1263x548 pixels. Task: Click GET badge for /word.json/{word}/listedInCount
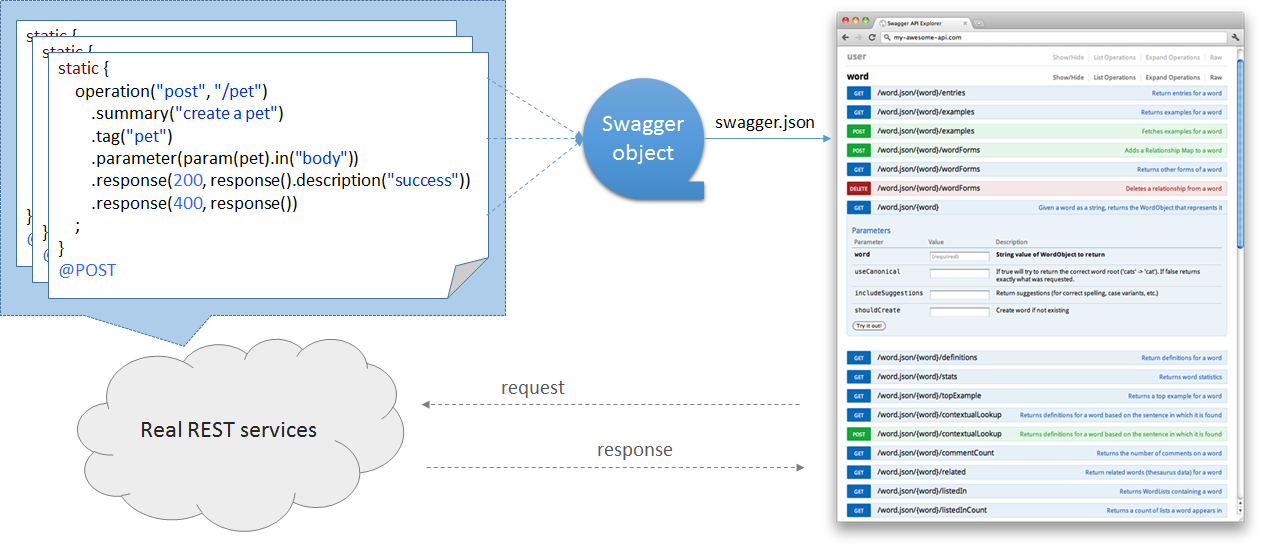pyautogui.click(x=859, y=510)
